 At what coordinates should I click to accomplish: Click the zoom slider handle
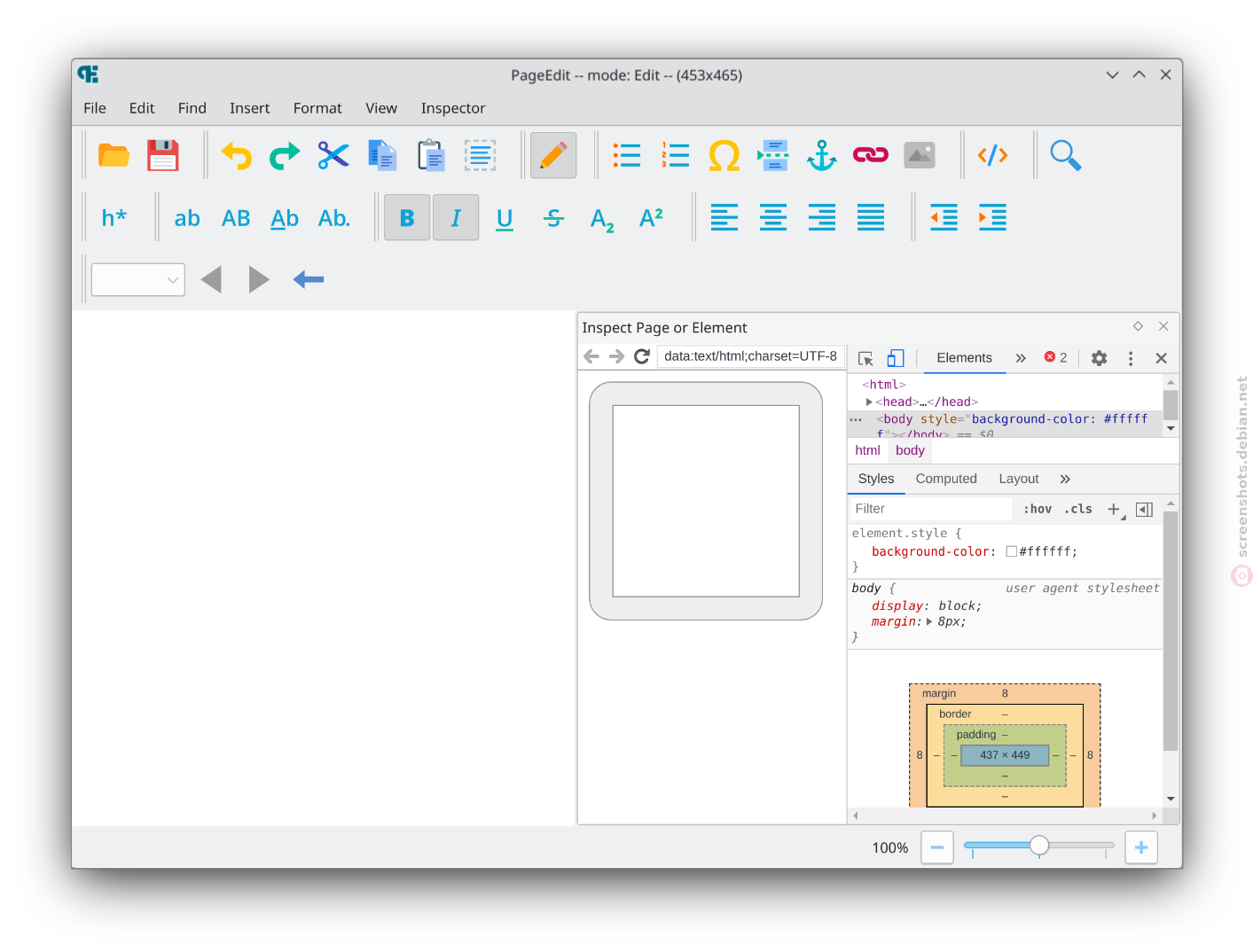click(1039, 846)
